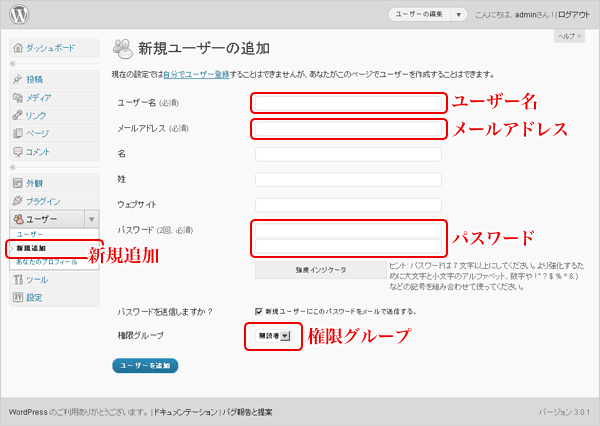
Task: Click the WordPress logo icon
Action: [x=19, y=15]
